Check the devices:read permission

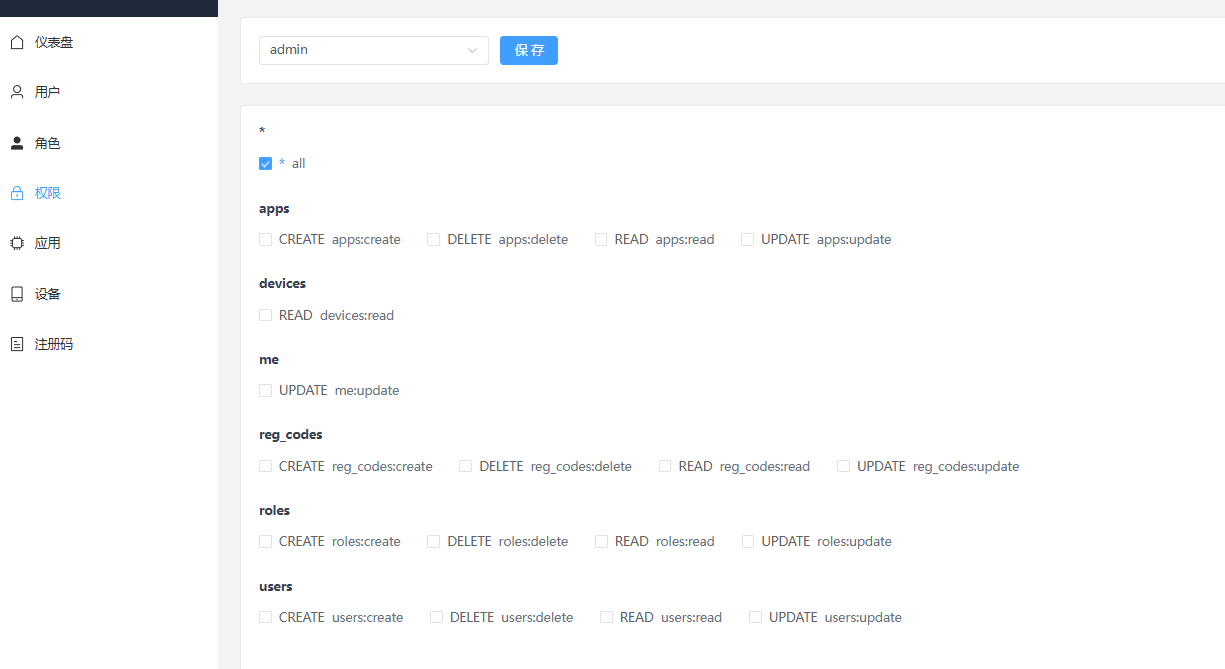coord(266,316)
